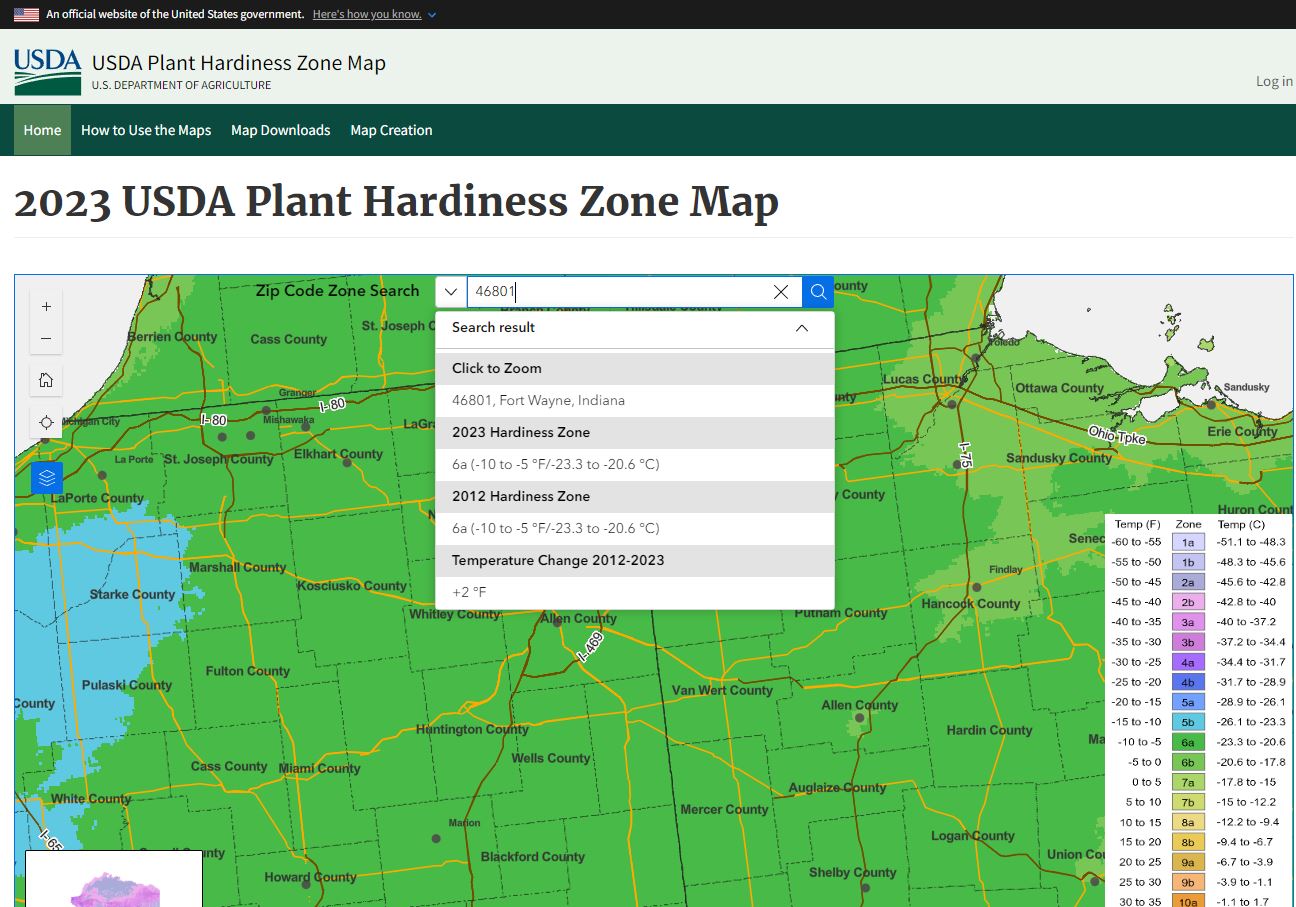Expand "Here's how you know" disclosure
Screen dimensions: 1296x907
pos(374,15)
